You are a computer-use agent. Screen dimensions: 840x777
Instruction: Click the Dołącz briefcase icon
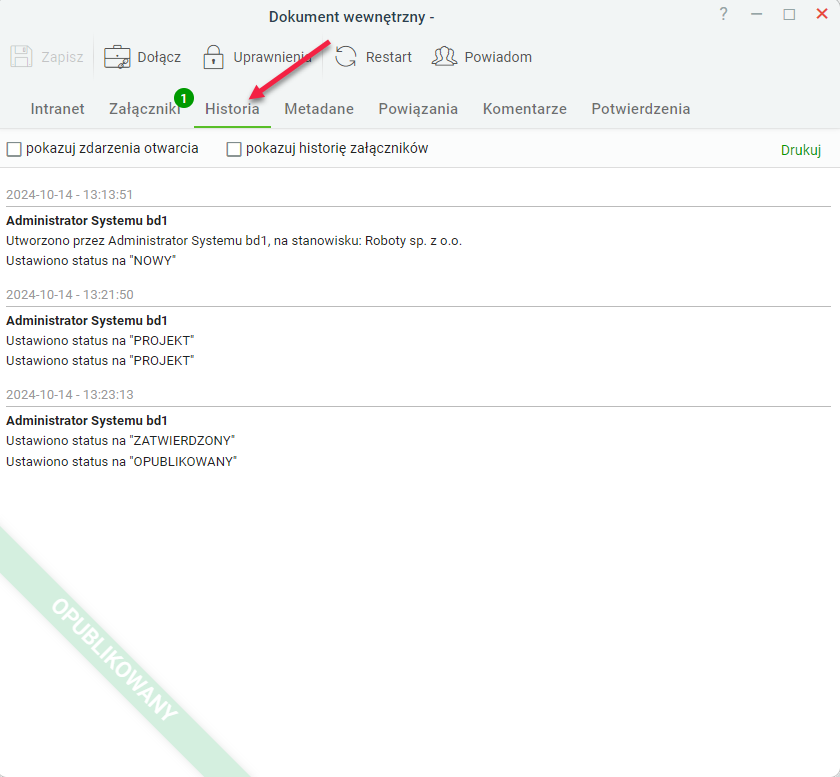117,57
